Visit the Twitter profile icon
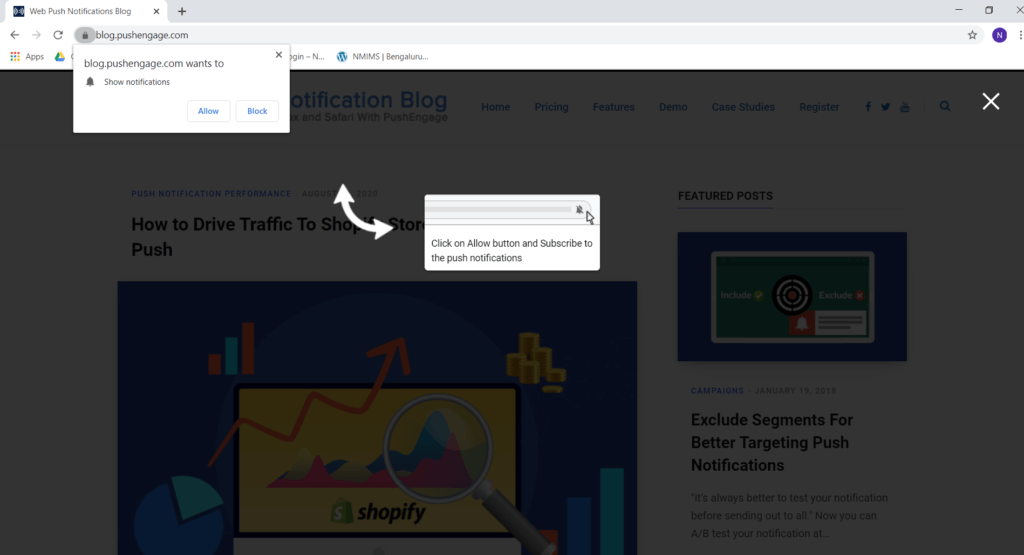This screenshot has height=555, width=1024. 886,107
